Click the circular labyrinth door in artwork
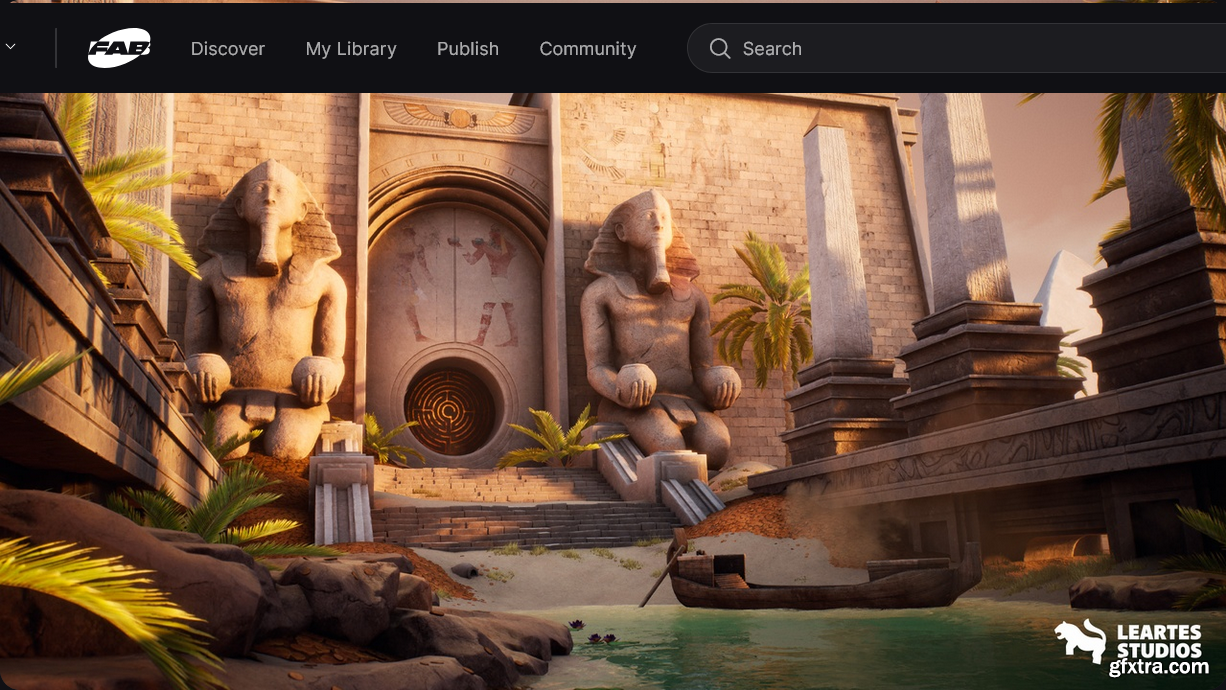 (x=449, y=408)
